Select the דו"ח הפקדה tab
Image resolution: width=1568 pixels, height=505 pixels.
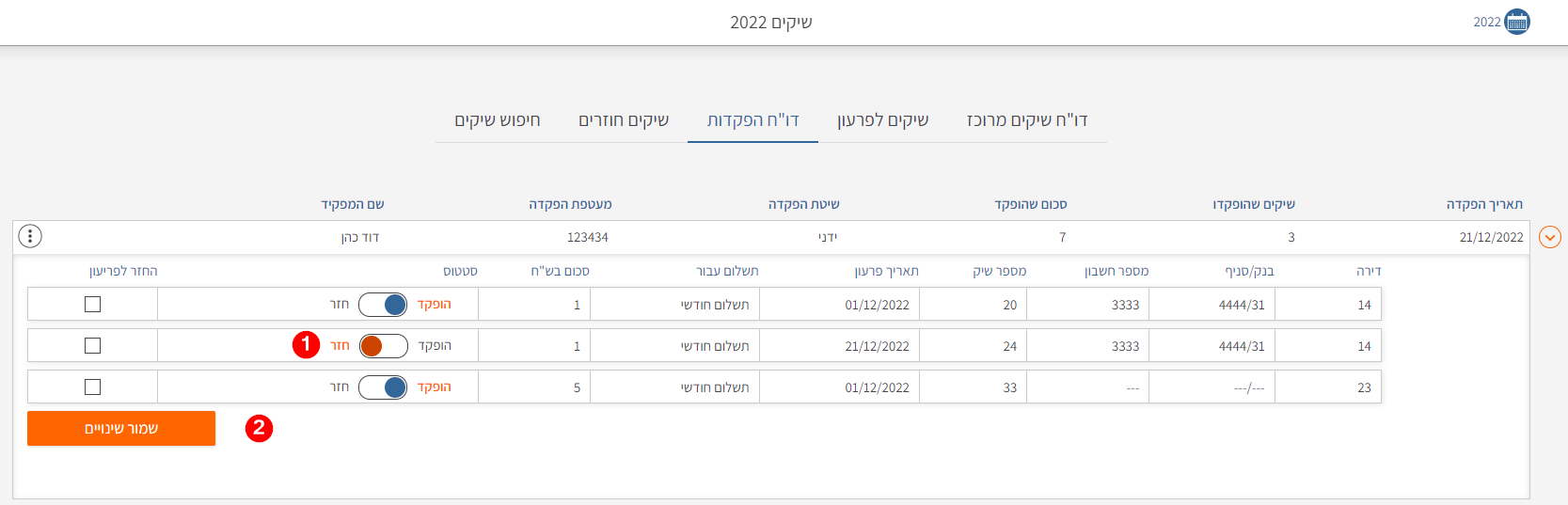752,120
